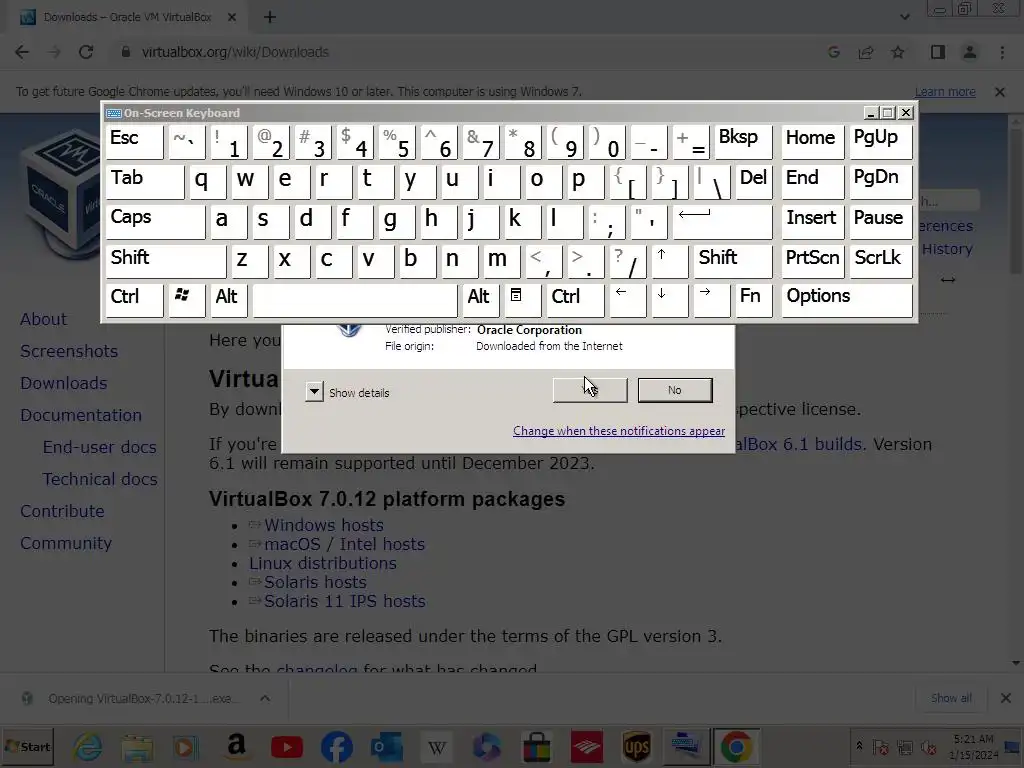Toggle the Caps key on On-Screen Keyboard
Image resolution: width=1024 pixels, height=768 pixels.
click(155, 222)
